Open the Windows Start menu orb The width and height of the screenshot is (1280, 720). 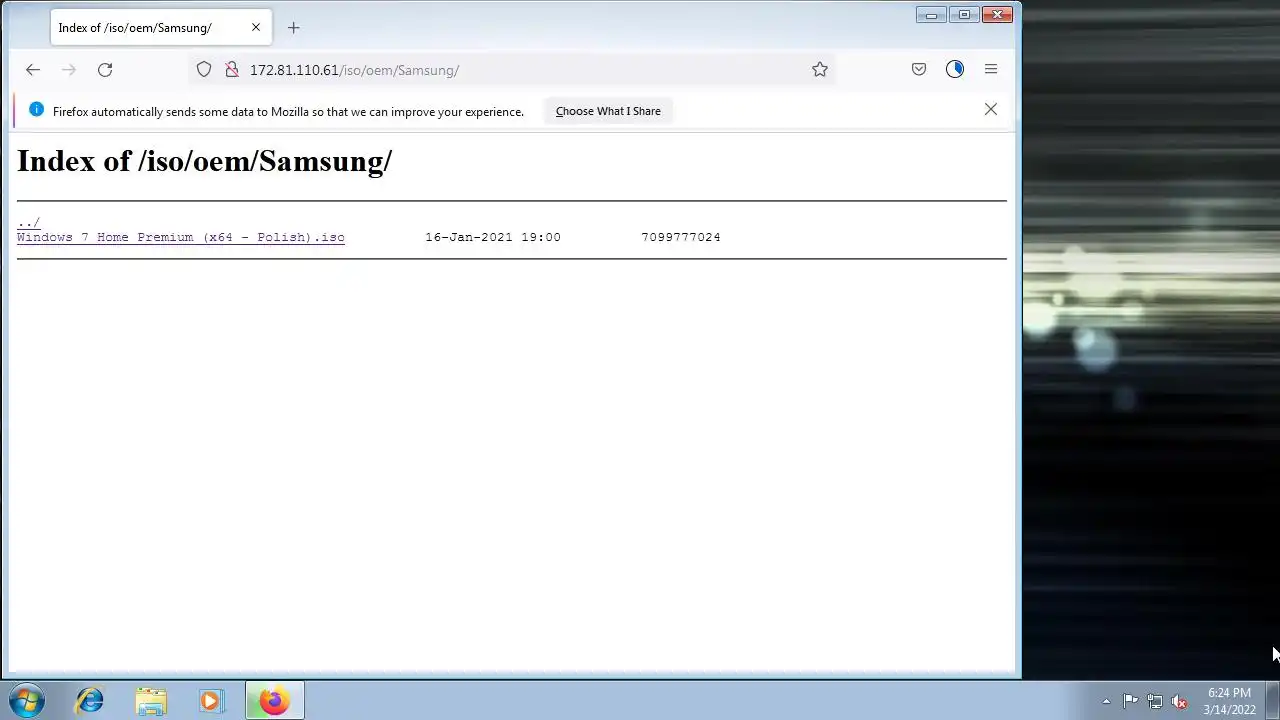pyautogui.click(x=26, y=700)
